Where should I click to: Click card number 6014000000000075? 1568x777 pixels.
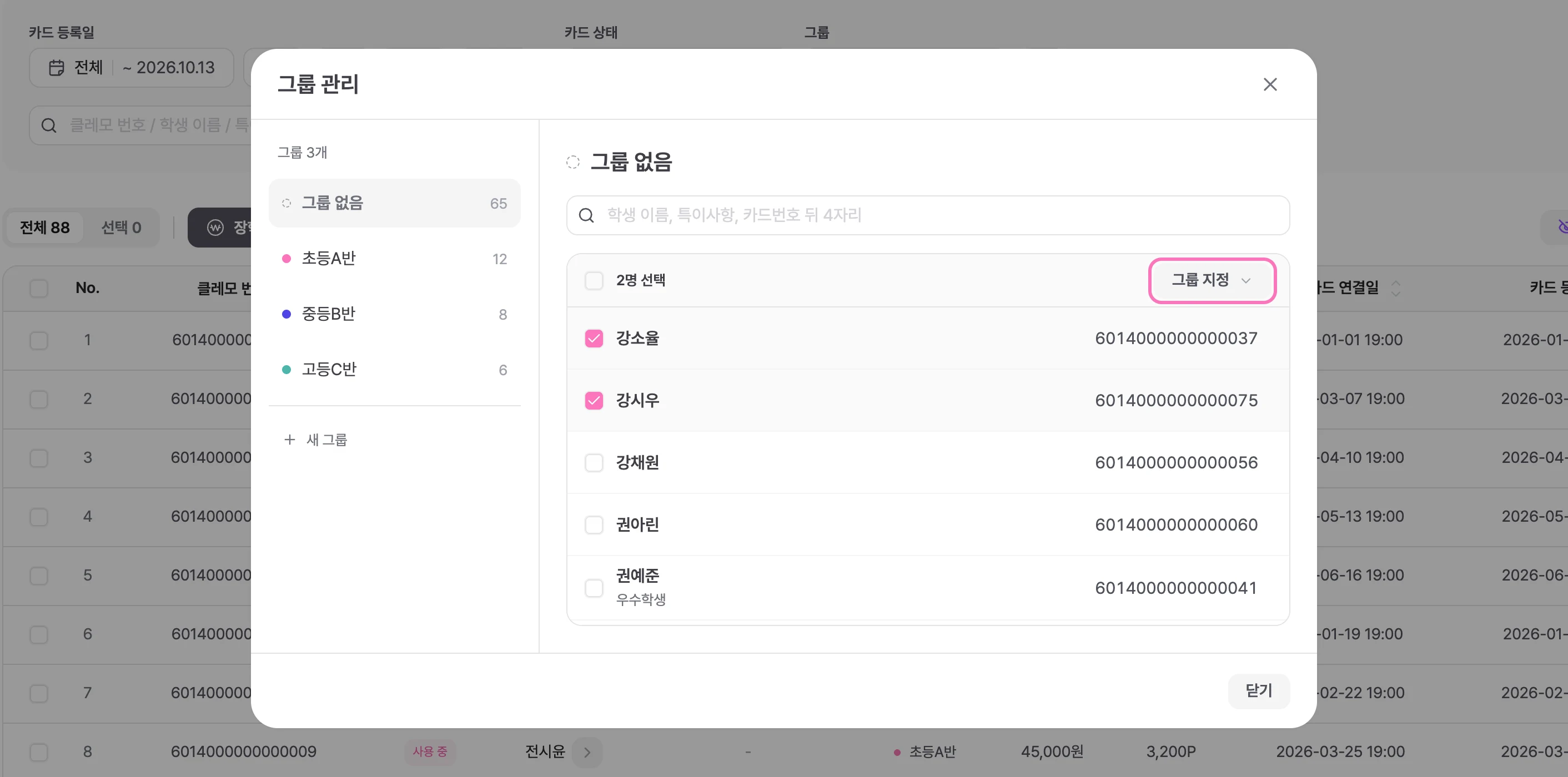[1176, 400]
